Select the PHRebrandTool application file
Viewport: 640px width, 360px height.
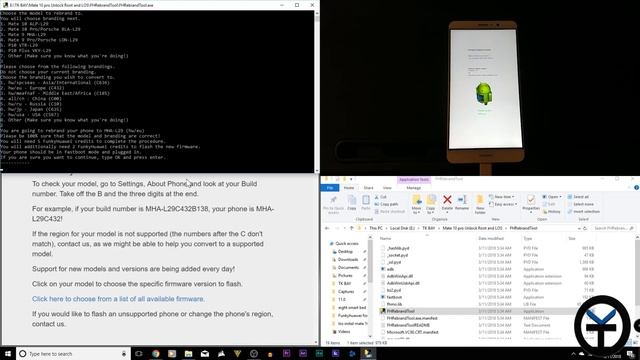click(x=400, y=311)
